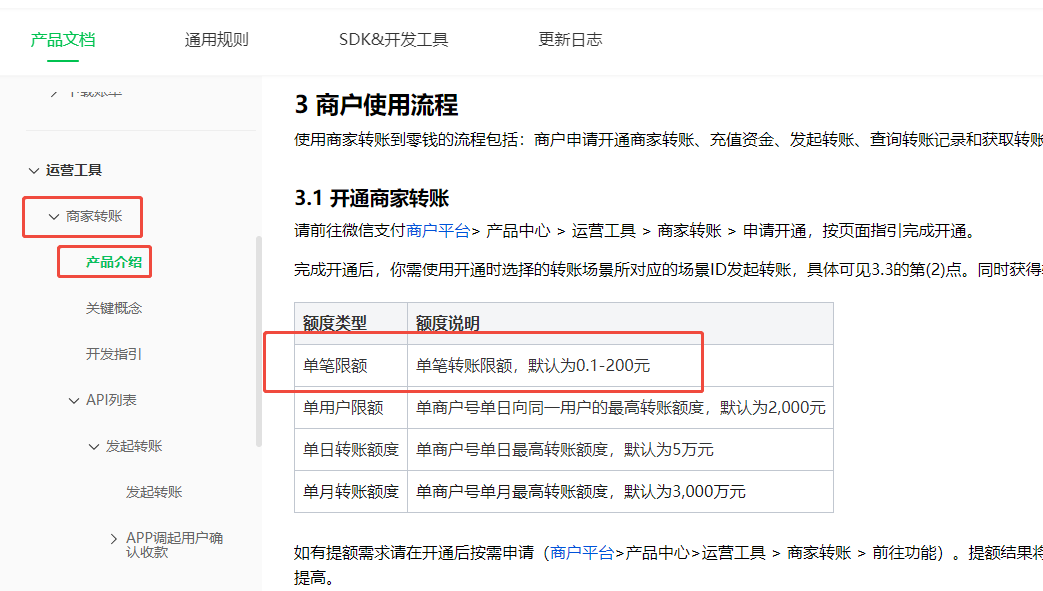1043x591 pixels.
Task: Collapse the 发起转账 group chevron
Action: [x=94, y=447]
